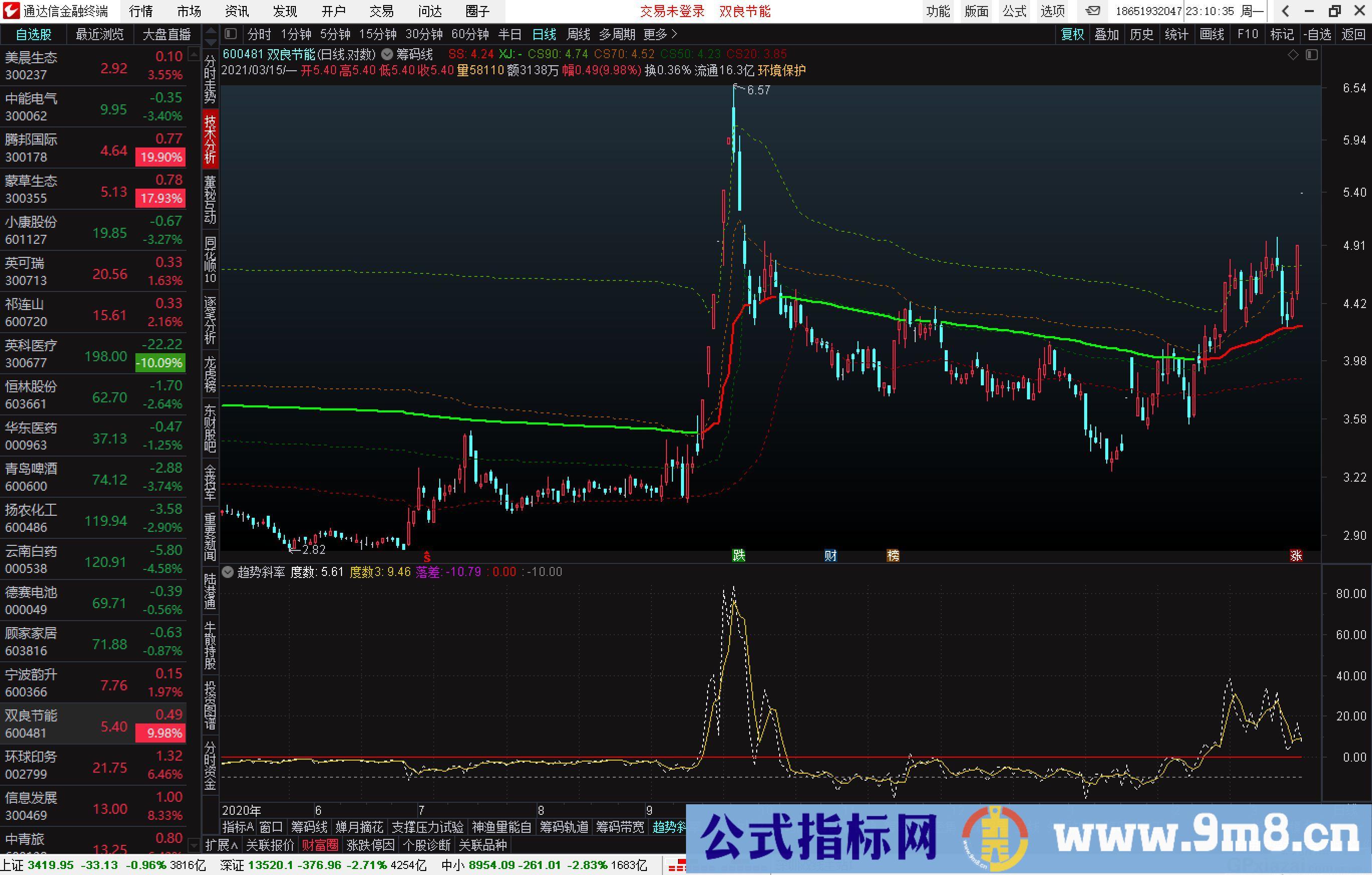Toggle left panel icon beside 分时 tab

click(231, 34)
